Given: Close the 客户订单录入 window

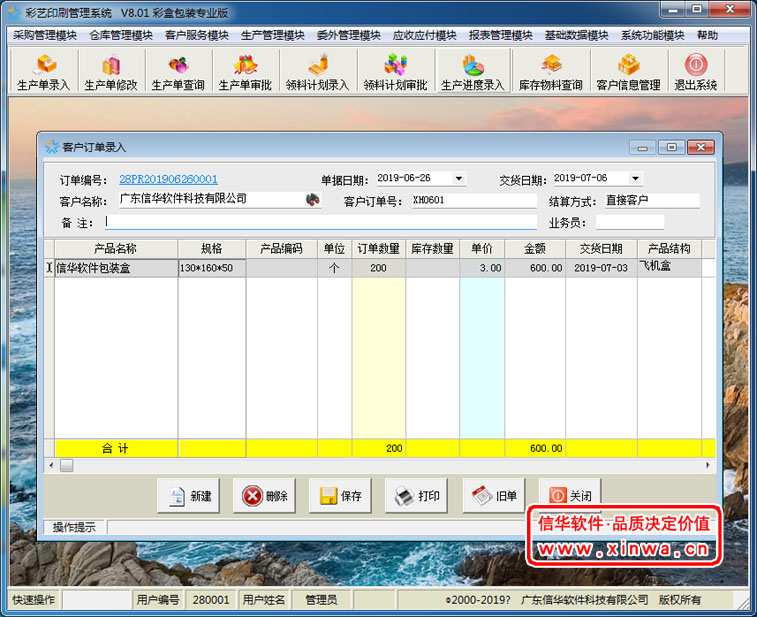Looking at the screenshot, I should point(701,147).
